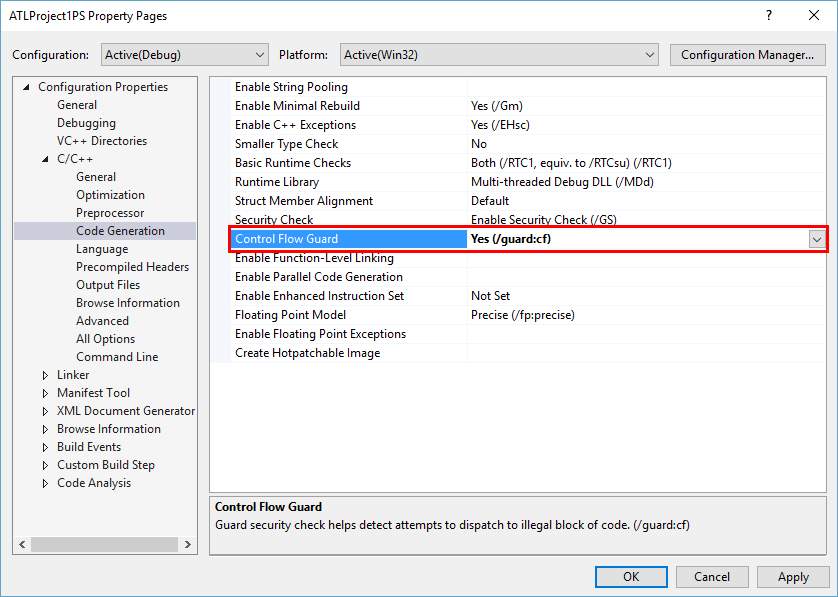Click the tree scrollbar right arrow
Screen dimensions: 838x597
click(188, 545)
